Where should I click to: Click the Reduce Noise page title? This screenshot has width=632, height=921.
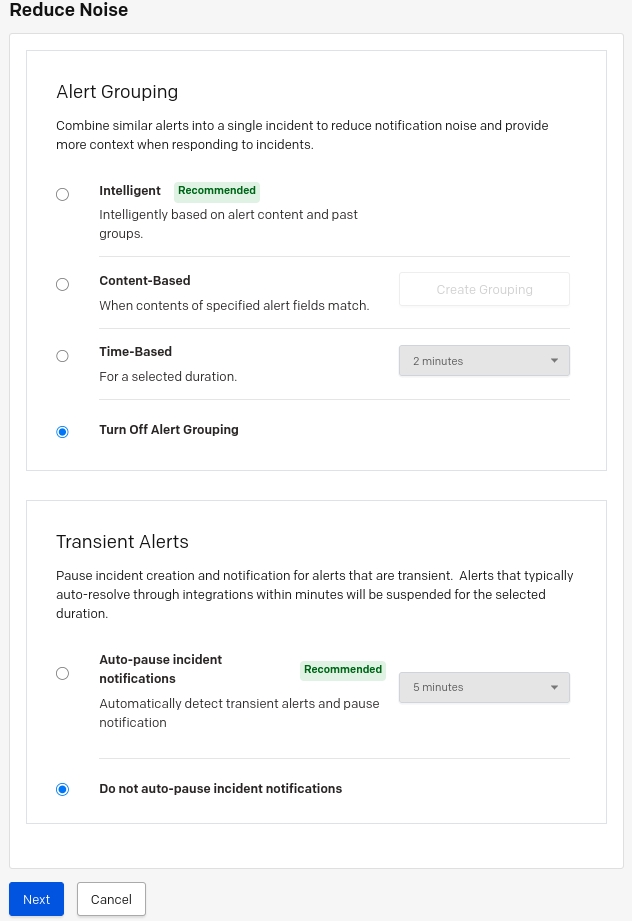pos(69,10)
